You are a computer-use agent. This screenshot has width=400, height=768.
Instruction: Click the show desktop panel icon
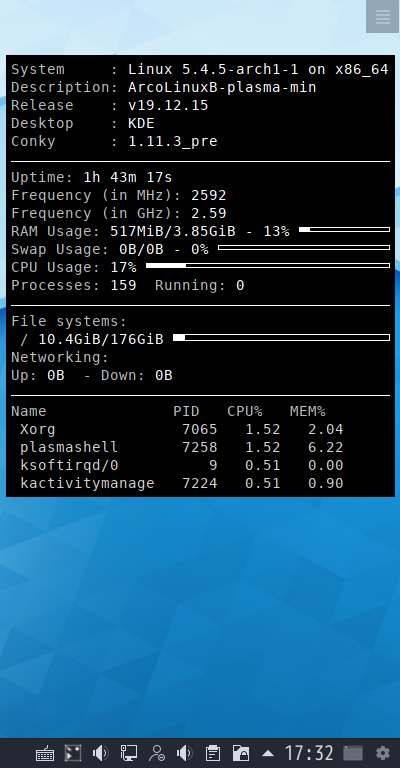point(353,753)
